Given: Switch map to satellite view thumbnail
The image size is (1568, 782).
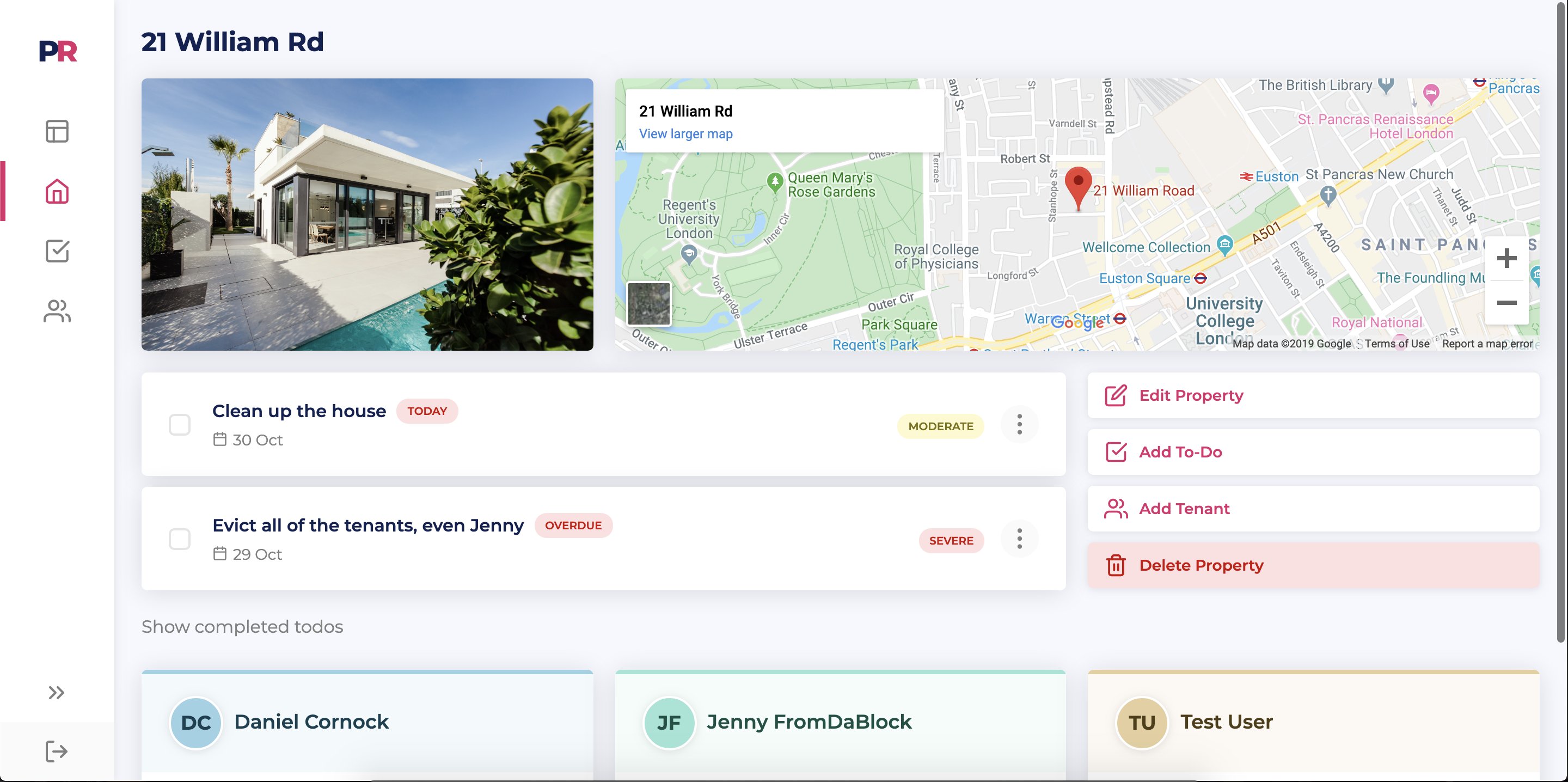Looking at the screenshot, I should pos(649,304).
